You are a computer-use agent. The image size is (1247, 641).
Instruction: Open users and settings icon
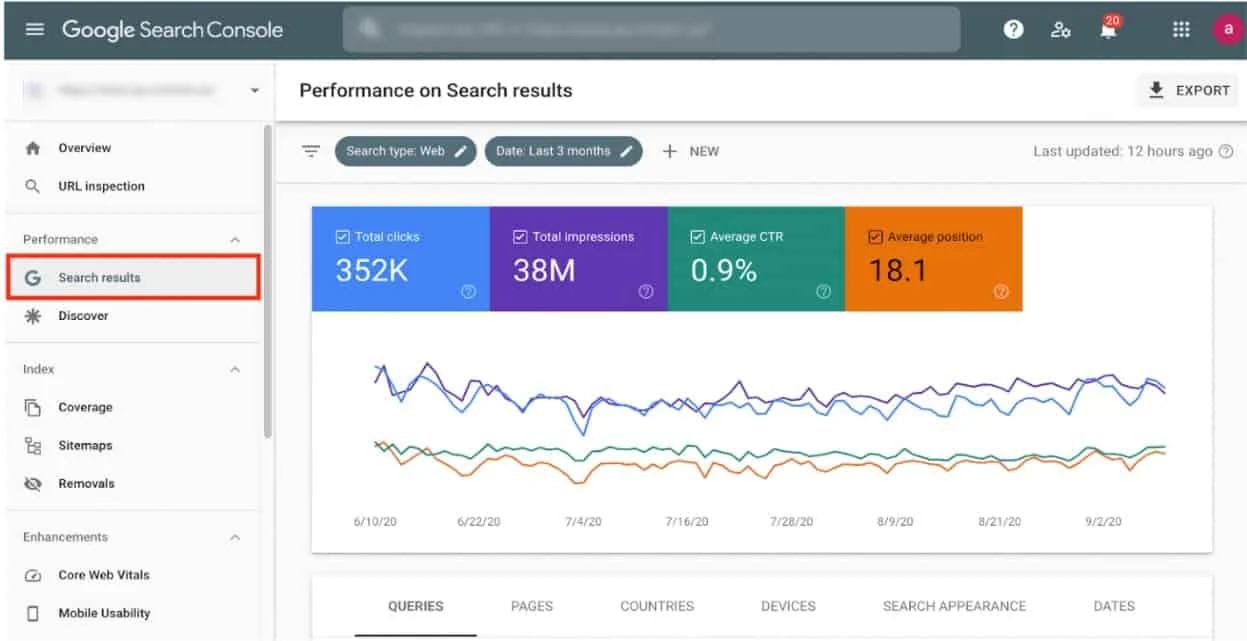coord(1061,30)
